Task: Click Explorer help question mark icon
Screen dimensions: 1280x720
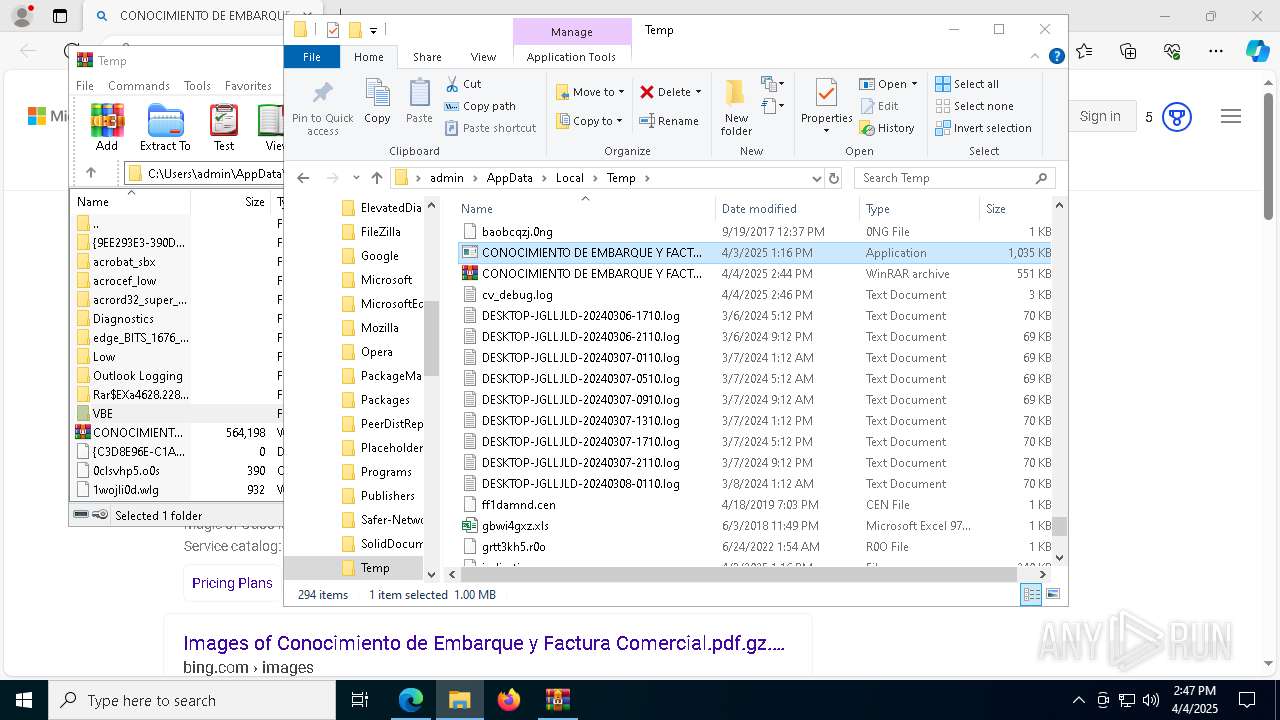Action: coord(1056,57)
